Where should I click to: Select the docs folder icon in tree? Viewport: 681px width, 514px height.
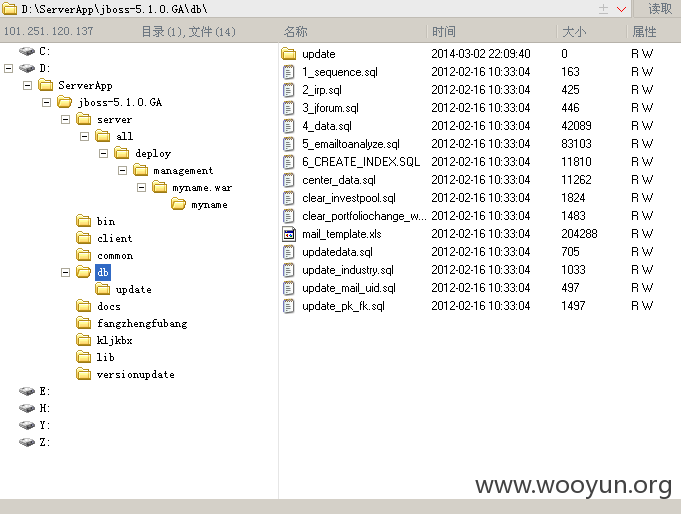click(x=83, y=306)
